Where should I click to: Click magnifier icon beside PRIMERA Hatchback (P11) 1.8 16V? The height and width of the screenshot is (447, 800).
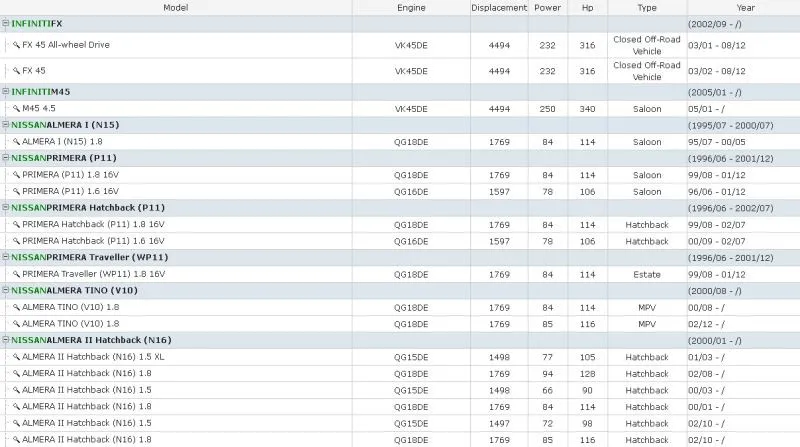16,224
